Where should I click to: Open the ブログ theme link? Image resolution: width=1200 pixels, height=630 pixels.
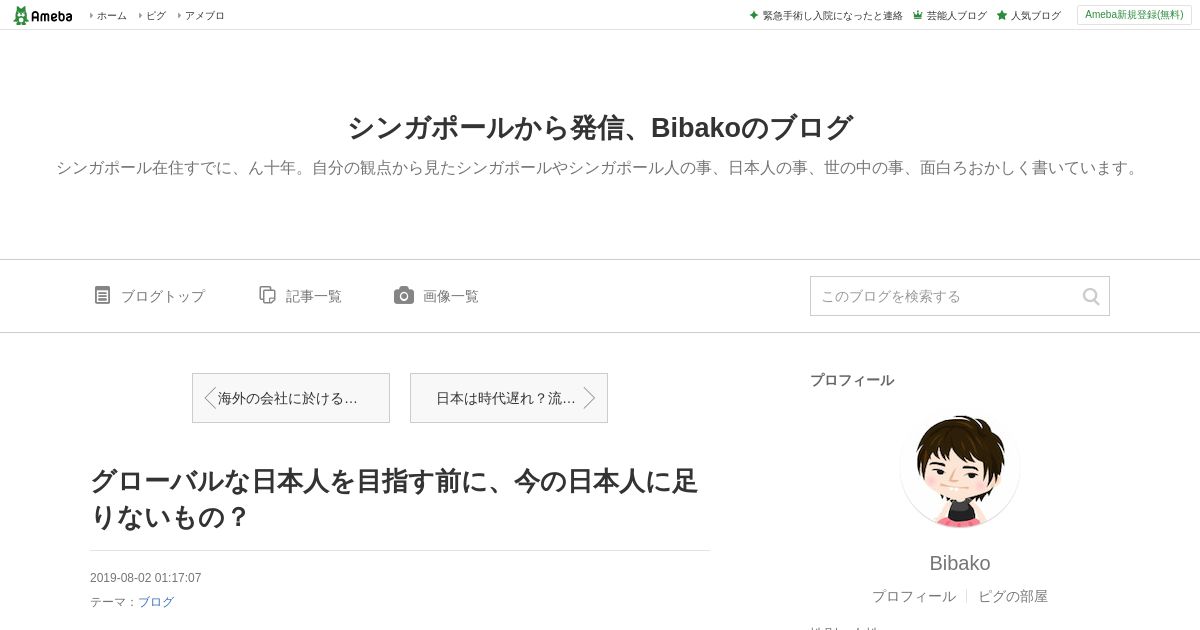click(156, 602)
